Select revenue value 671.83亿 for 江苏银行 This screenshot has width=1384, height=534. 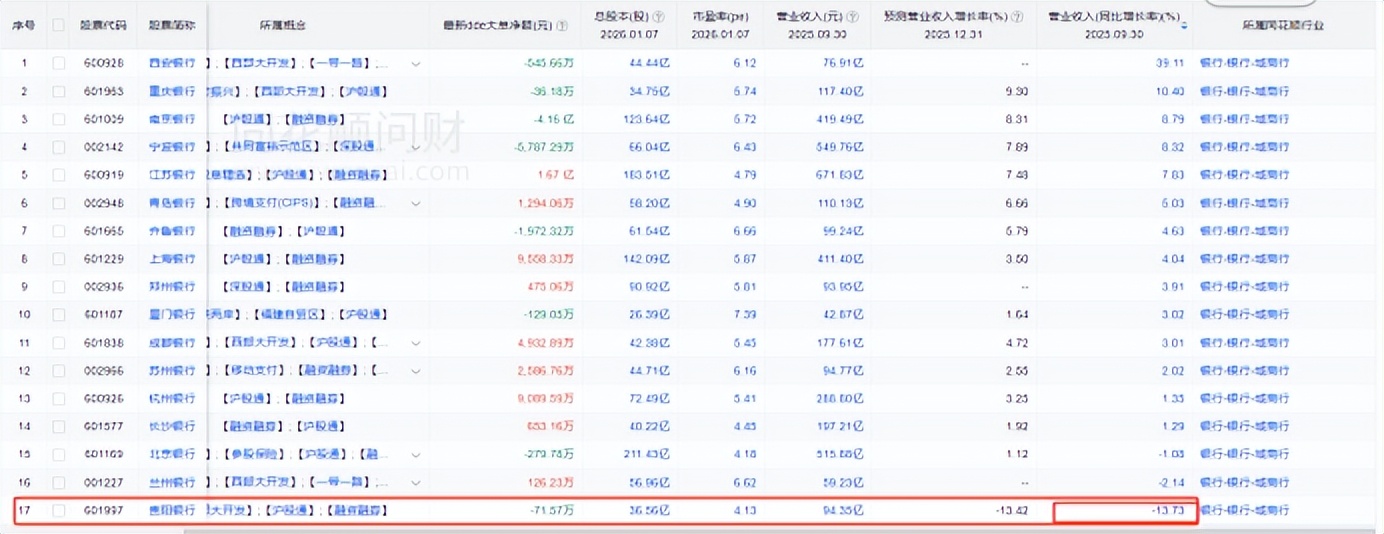(x=841, y=175)
